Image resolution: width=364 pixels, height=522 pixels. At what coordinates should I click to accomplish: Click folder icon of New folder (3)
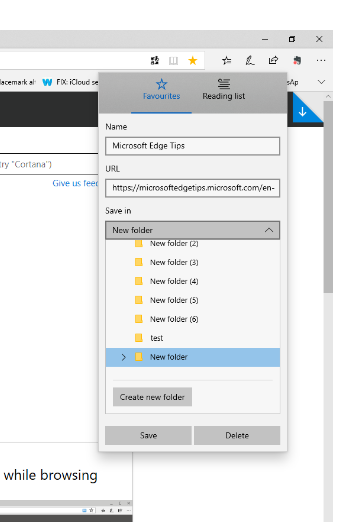click(139, 262)
